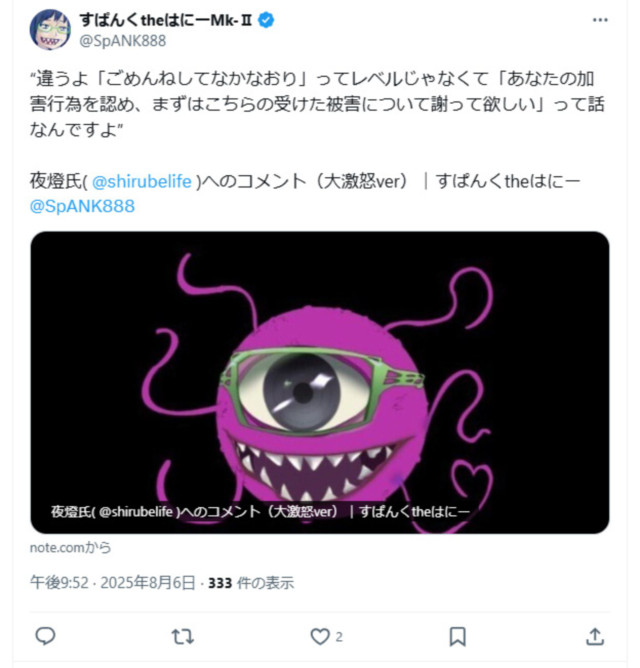Like the post with heart icon
The height and width of the screenshot is (668, 640).
pos(320,636)
